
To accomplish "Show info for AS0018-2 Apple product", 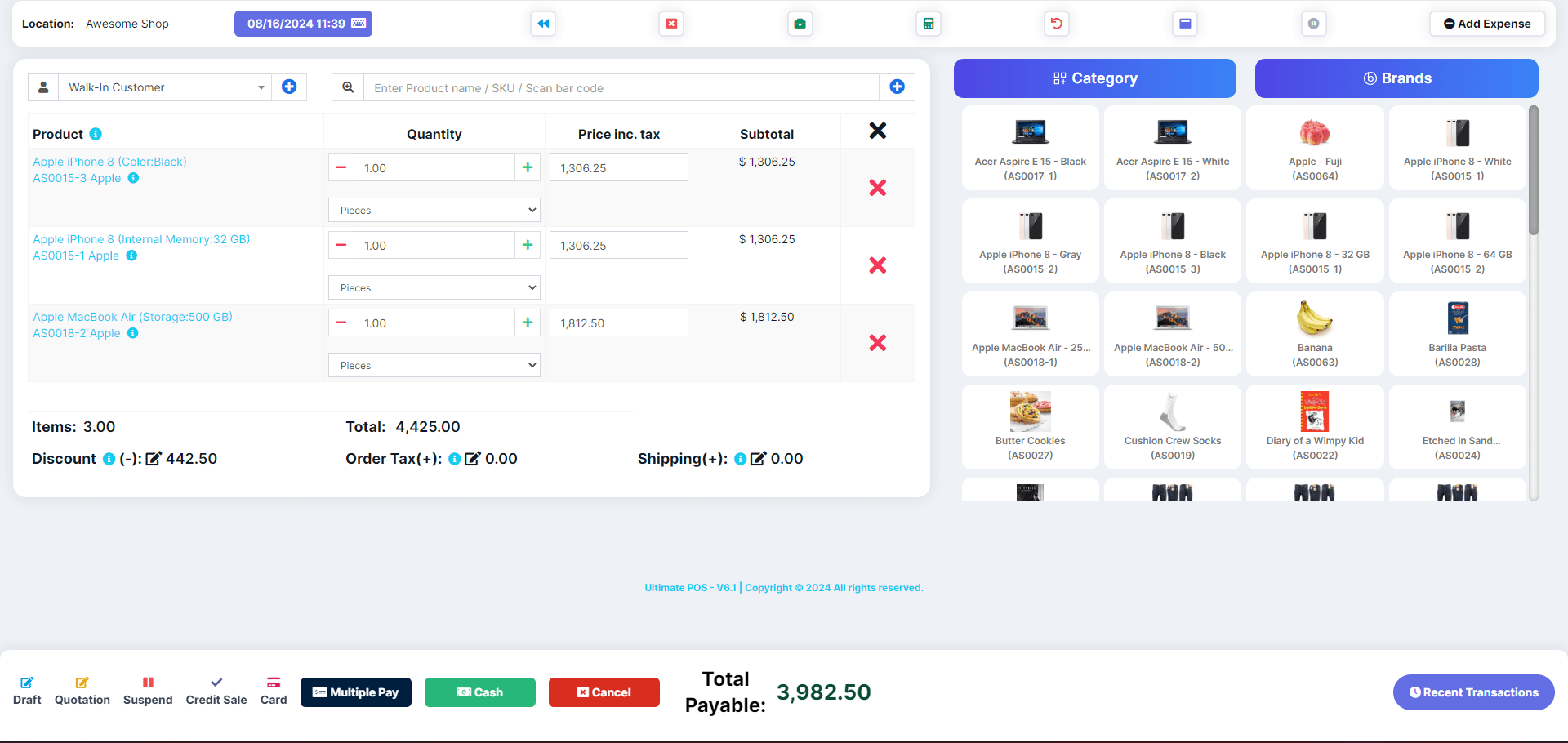I will [x=133, y=333].
